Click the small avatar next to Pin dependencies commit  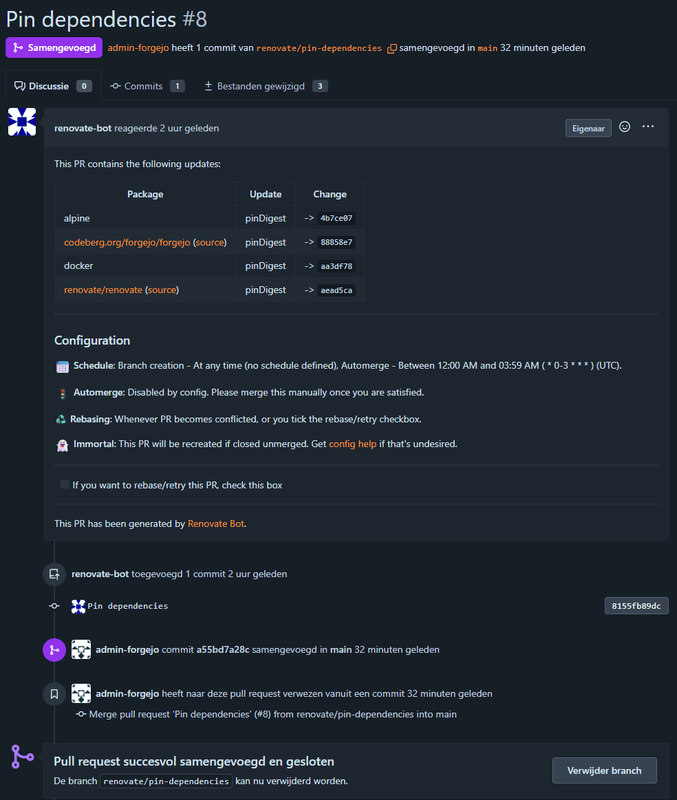click(79, 606)
